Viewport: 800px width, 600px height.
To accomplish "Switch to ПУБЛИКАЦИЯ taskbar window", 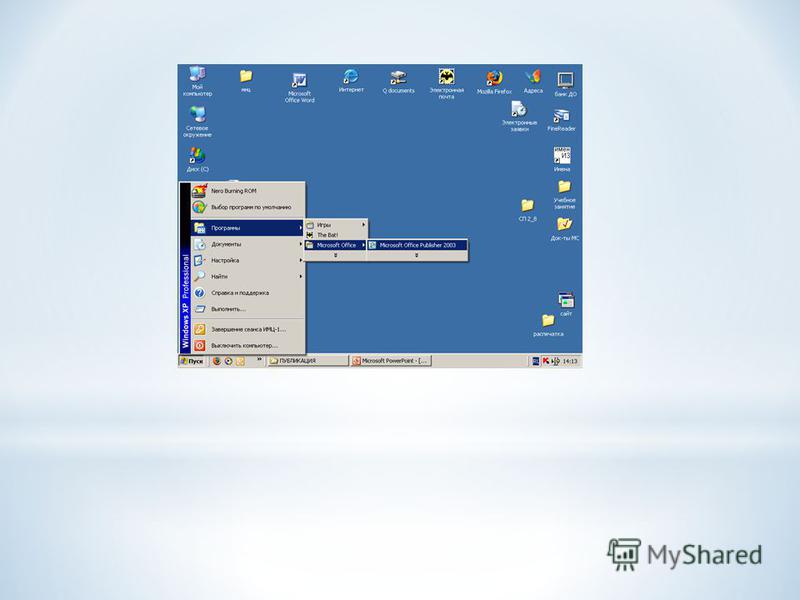I will pyautogui.click(x=307, y=361).
